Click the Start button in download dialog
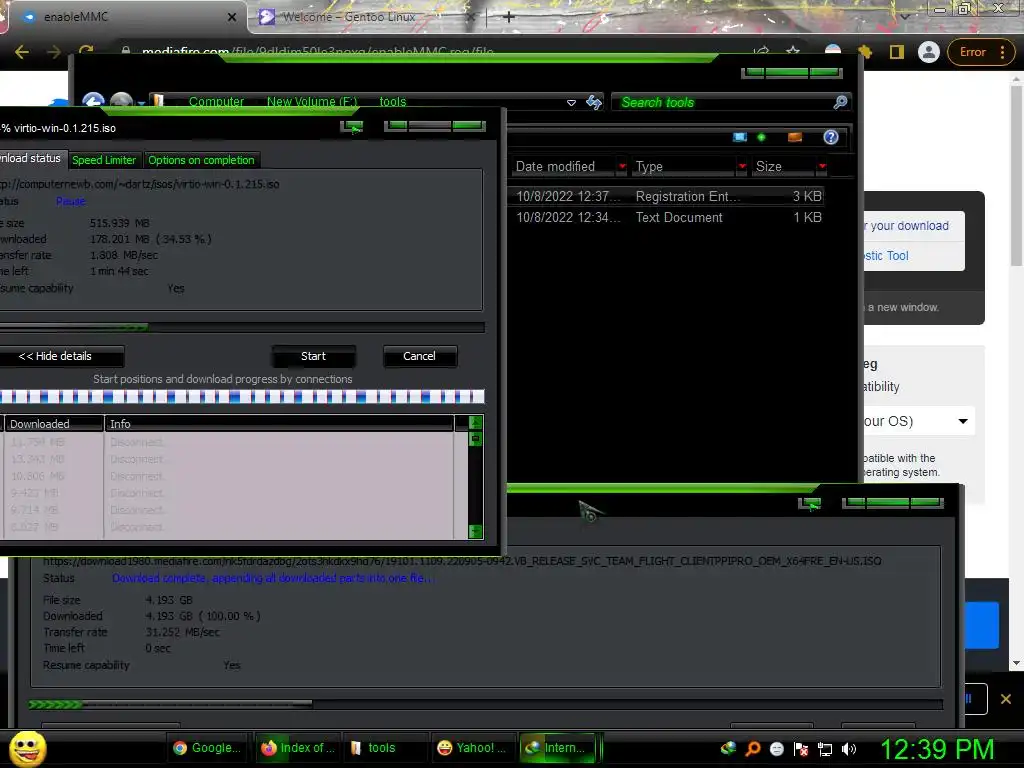Viewport: 1024px width, 768px height. (x=313, y=356)
